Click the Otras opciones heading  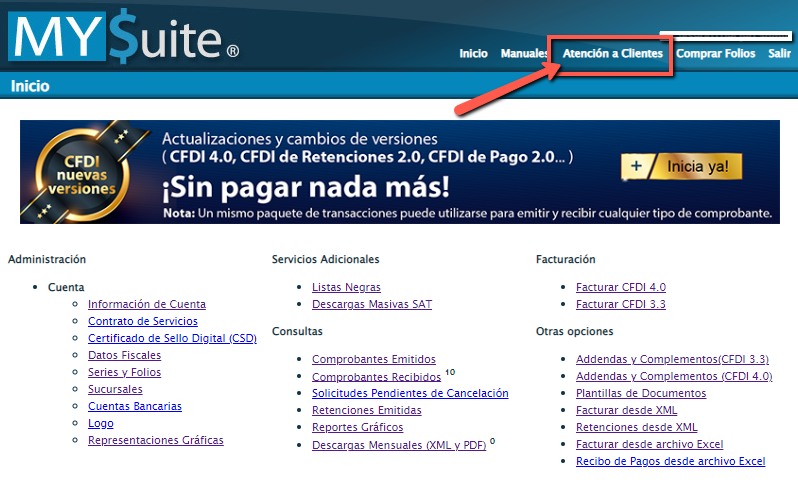pyautogui.click(x=574, y=331)
